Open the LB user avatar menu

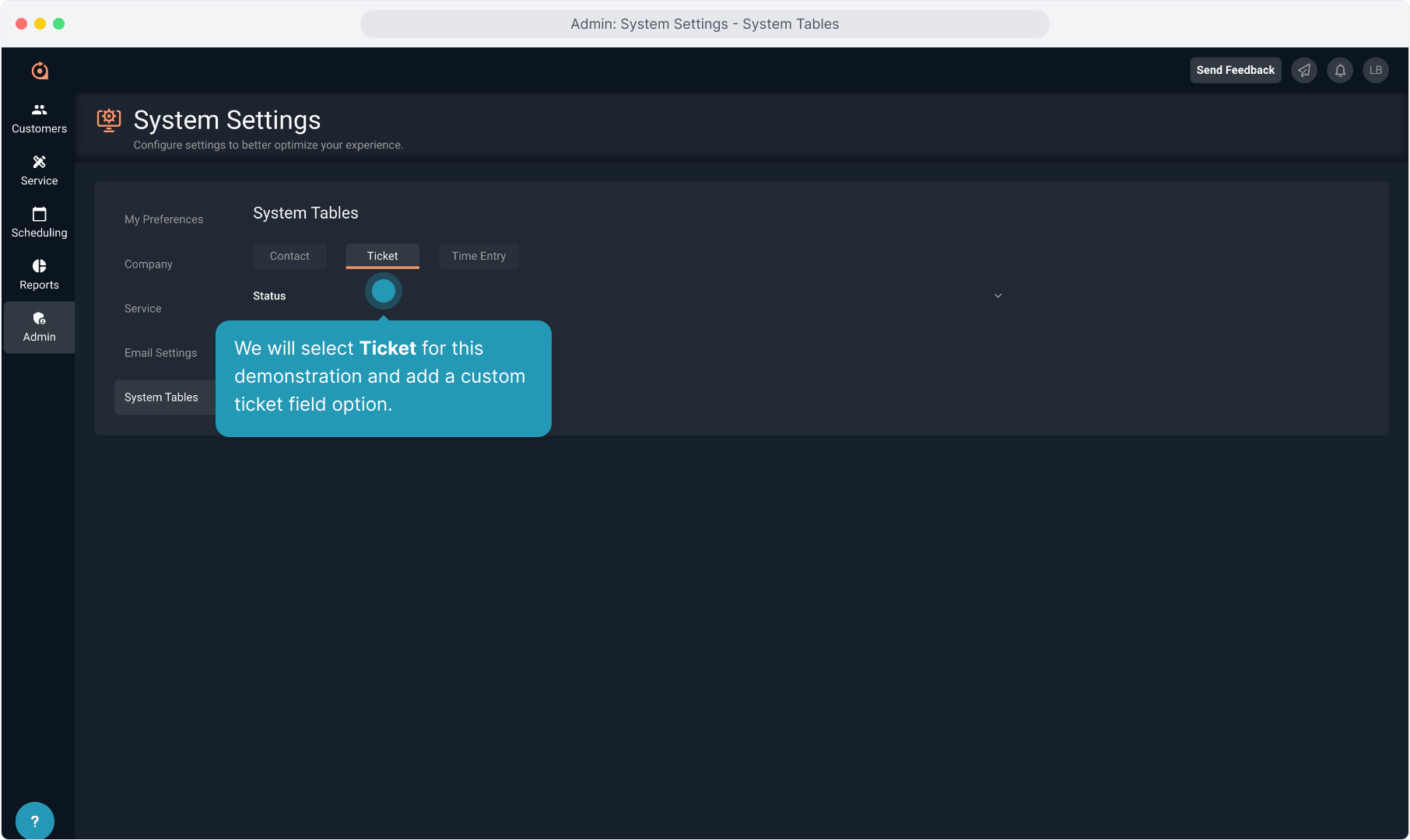(1376, 70)
